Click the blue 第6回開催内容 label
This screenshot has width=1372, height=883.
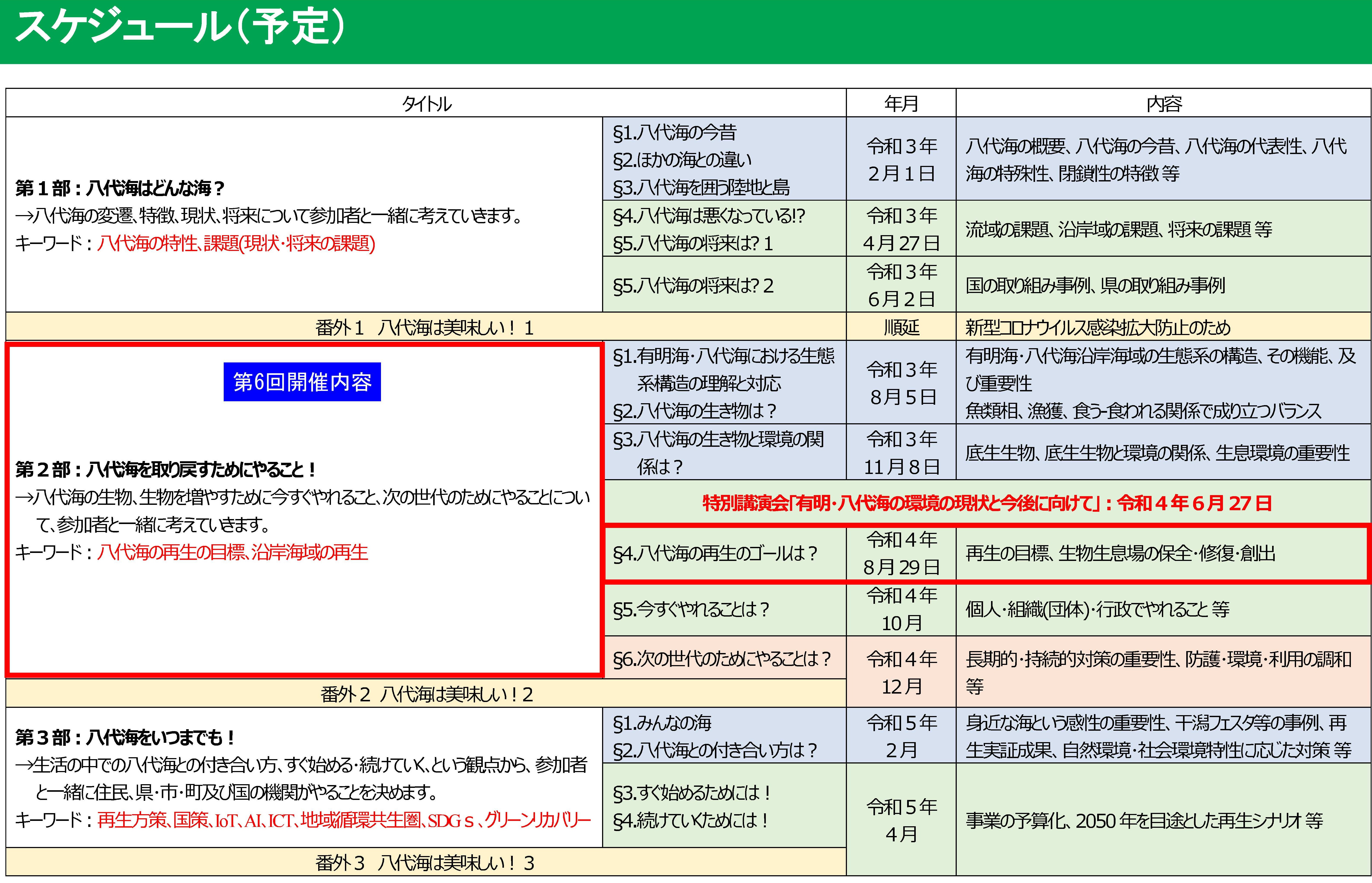(302, 382)
